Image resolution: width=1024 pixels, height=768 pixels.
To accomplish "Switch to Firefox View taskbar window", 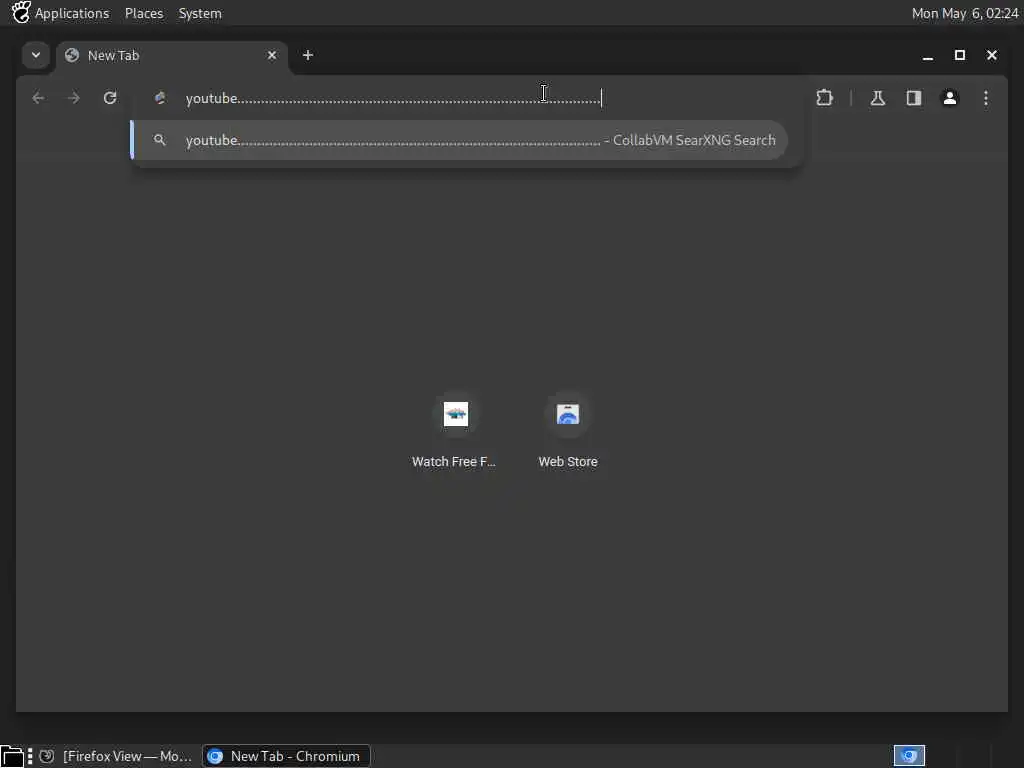I will point(118,756).
